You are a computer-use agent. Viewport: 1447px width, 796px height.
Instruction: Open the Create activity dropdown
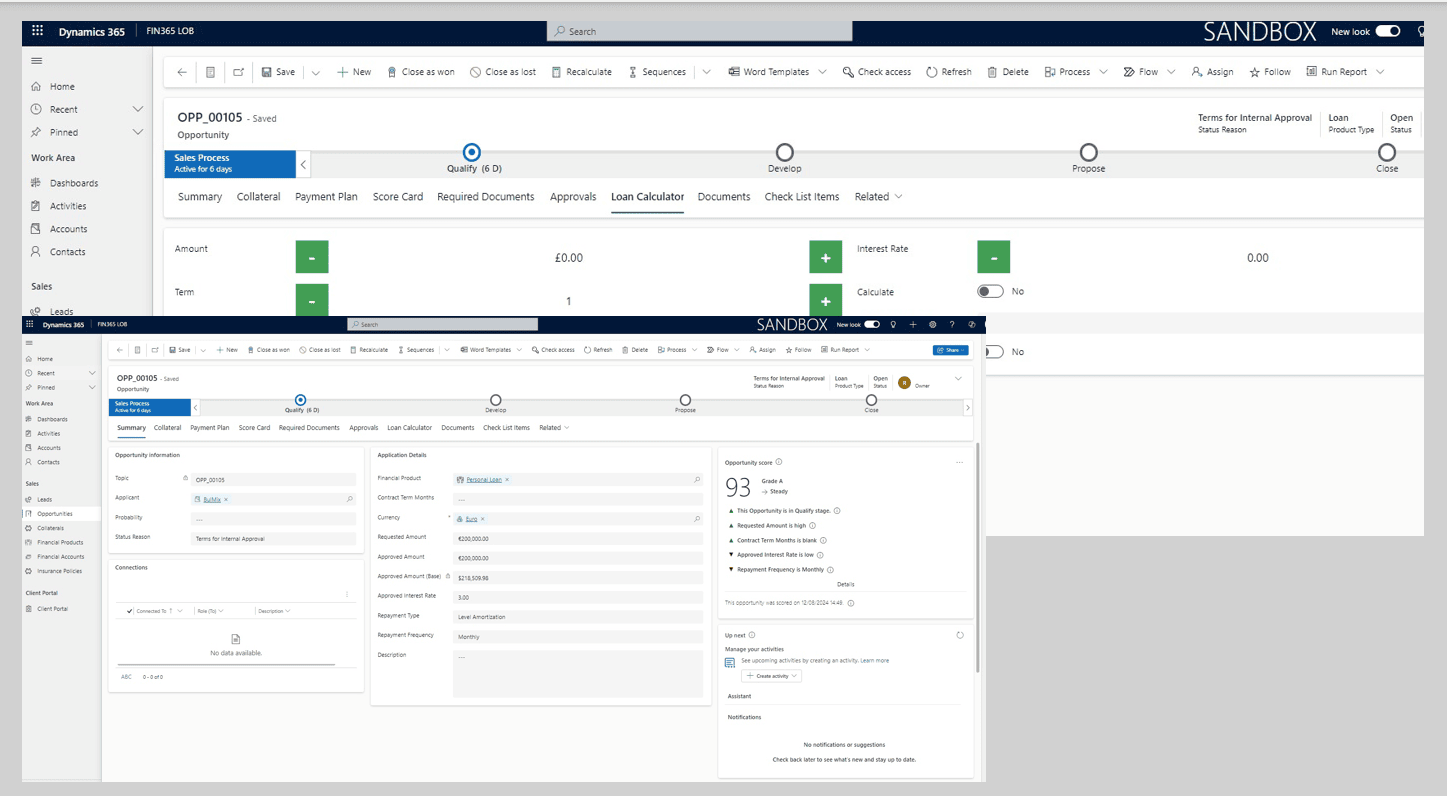tap(772, 676)
